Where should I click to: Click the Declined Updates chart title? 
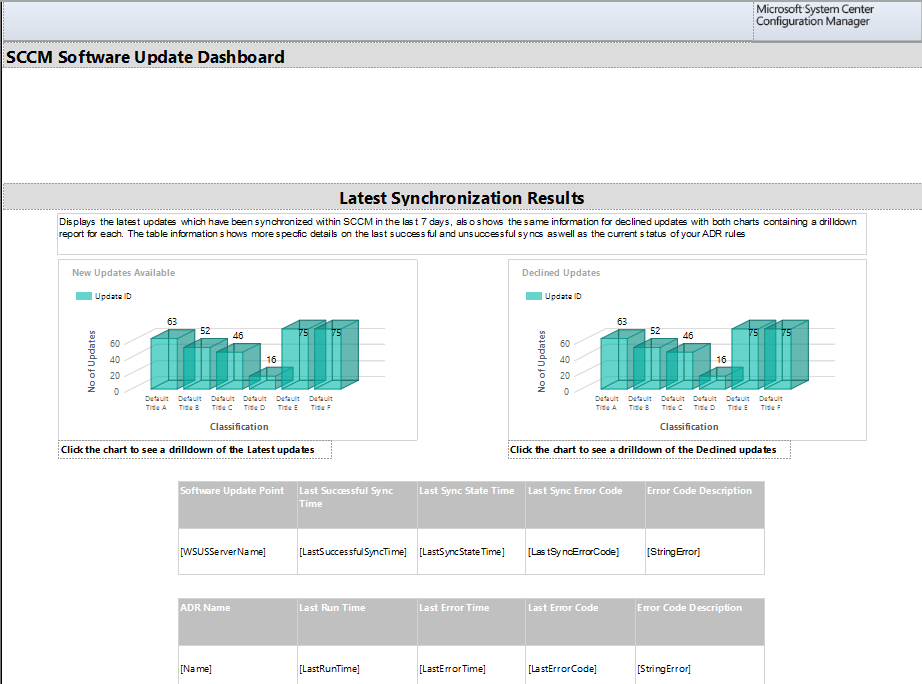[561, 273]
